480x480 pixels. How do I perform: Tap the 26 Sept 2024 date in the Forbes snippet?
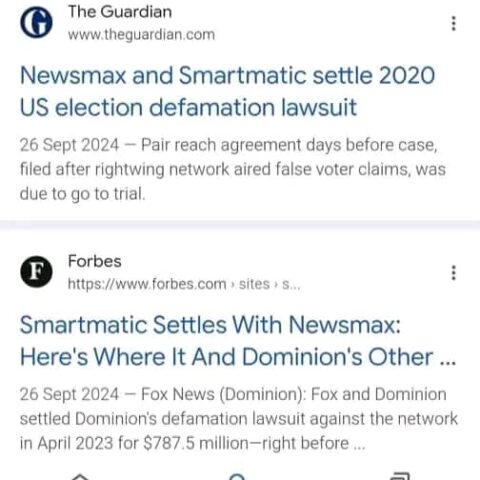(69, 394)
